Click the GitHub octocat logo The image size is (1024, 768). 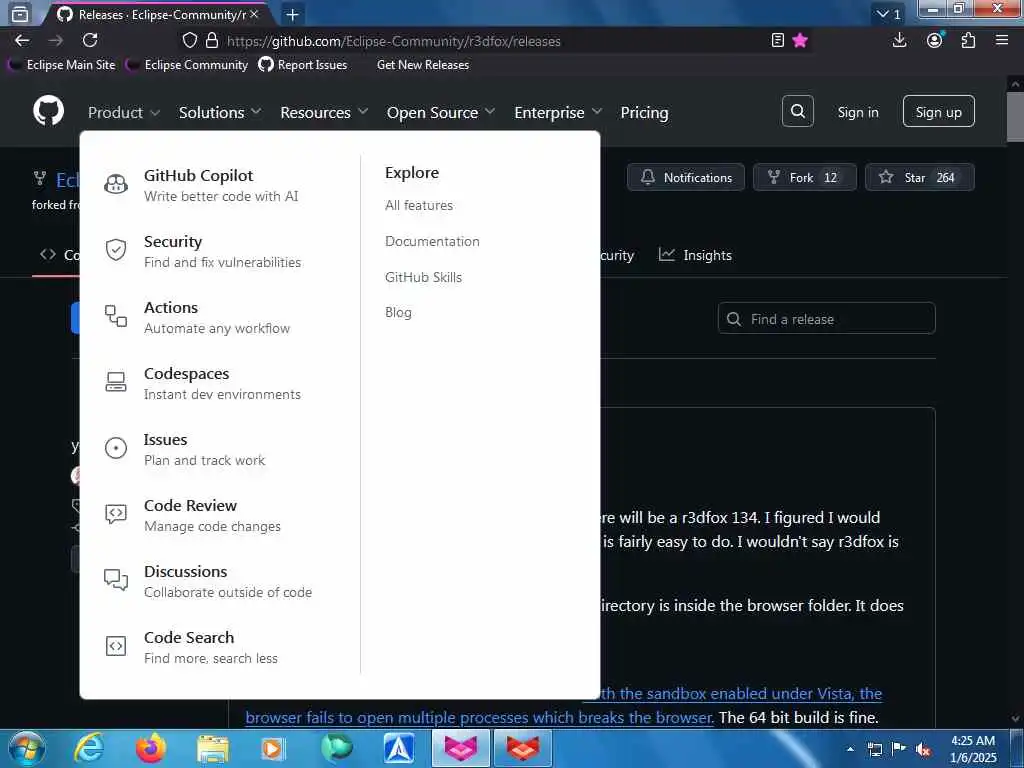pos(48,111)
